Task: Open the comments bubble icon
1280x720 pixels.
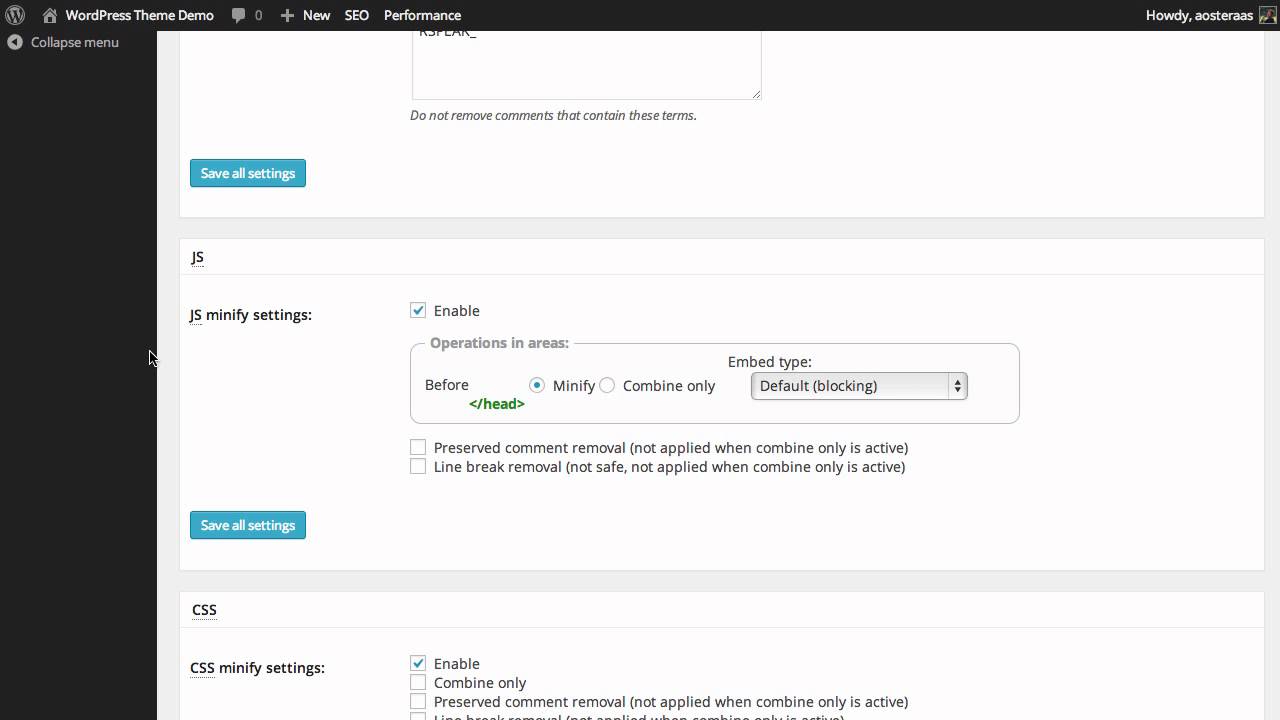Action: pos(238,15)
